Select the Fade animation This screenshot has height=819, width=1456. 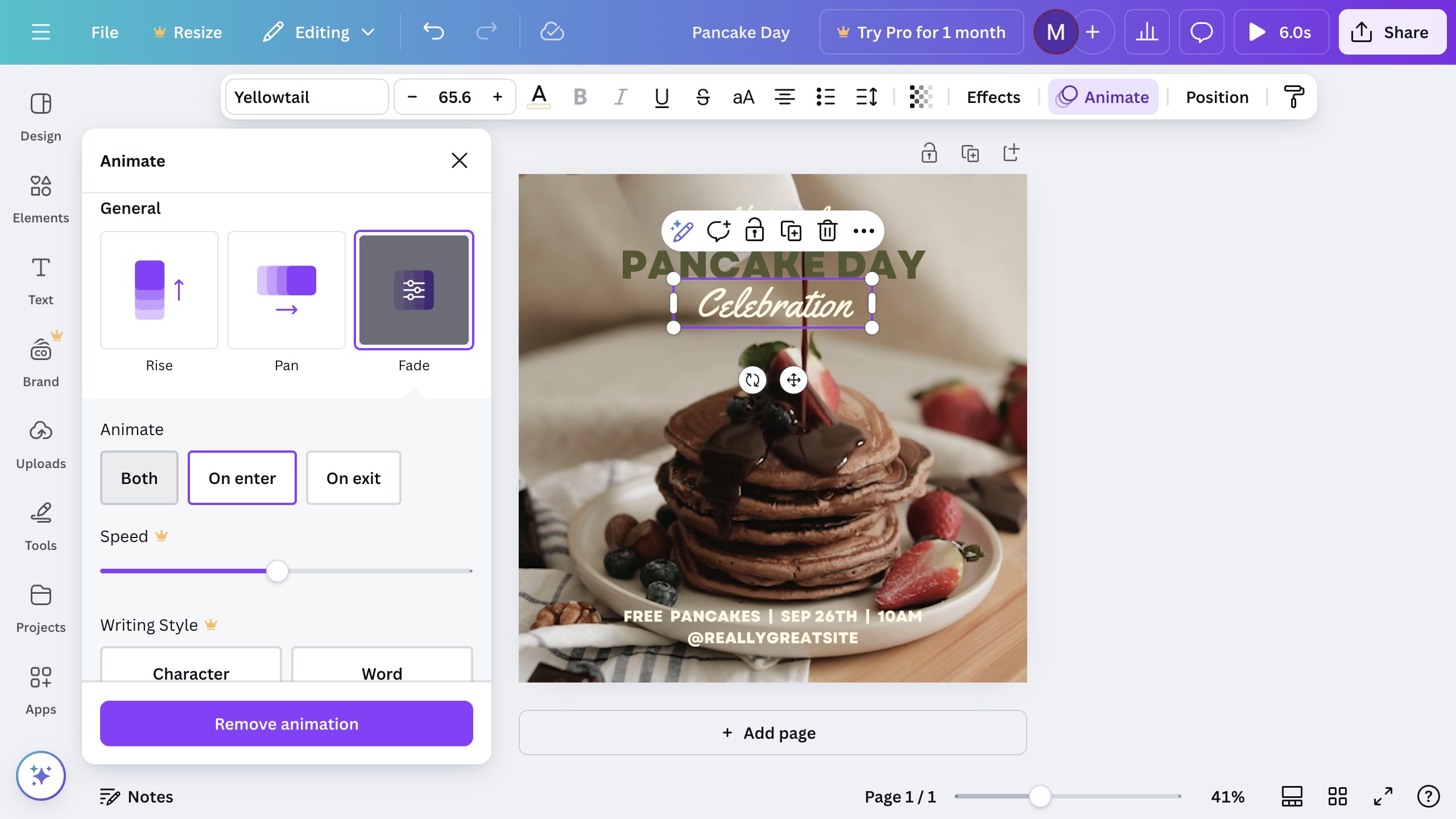(414, 290)
